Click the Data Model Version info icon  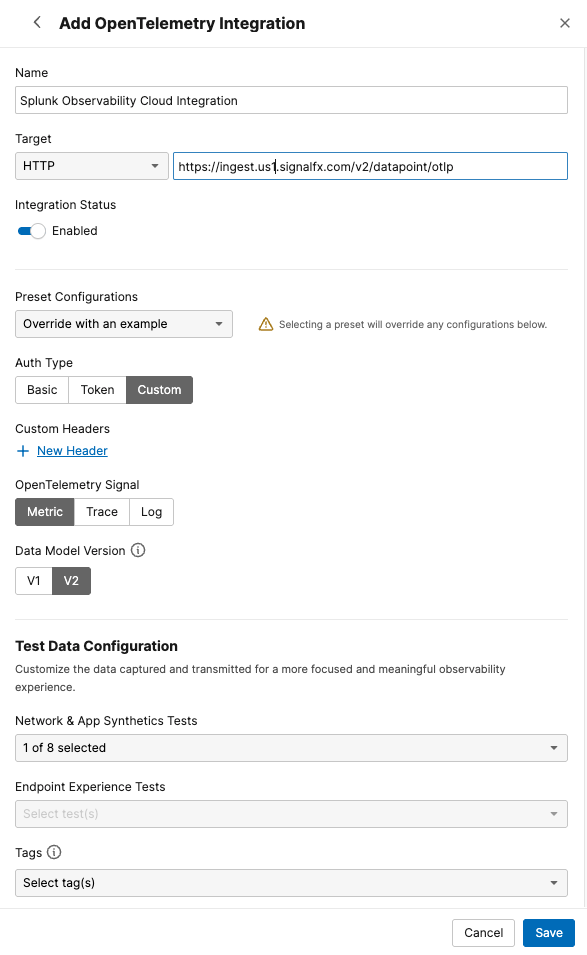coord(138,550)
